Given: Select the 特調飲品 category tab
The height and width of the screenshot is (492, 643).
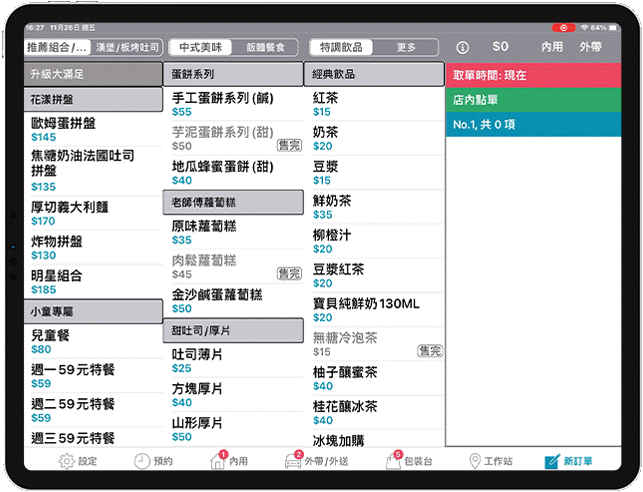Looking at the screenshot, I should (x=341, y=47).
